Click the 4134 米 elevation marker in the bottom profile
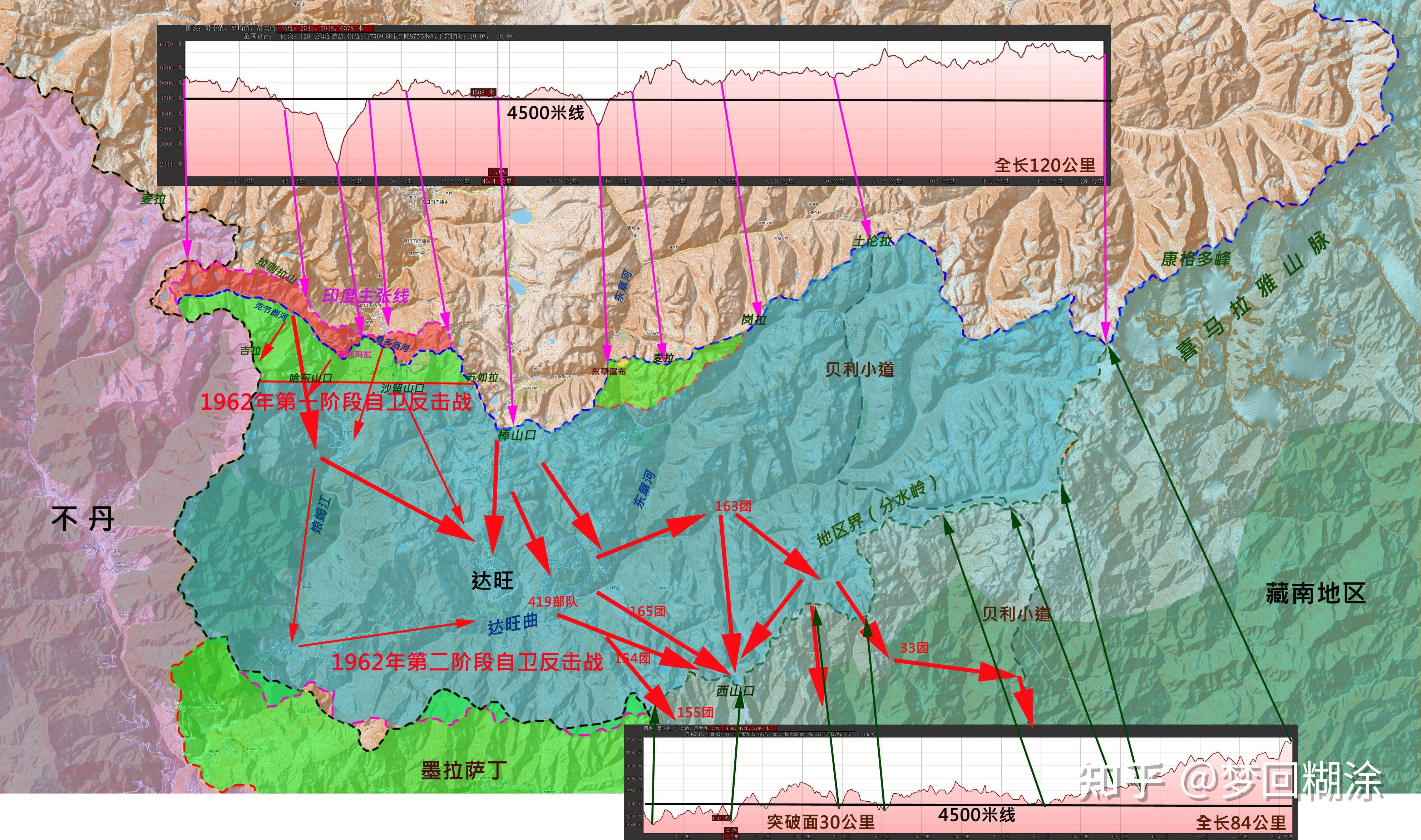This screenshot has width=1421, height=840. click(720, 818)
